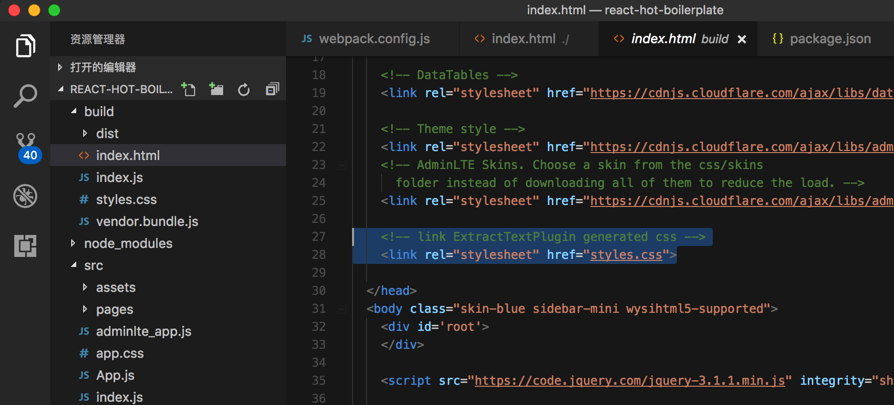Open the Extensions view icon
Image resolution: width=894 pixels, height=405 pixels.
(25, 245)
